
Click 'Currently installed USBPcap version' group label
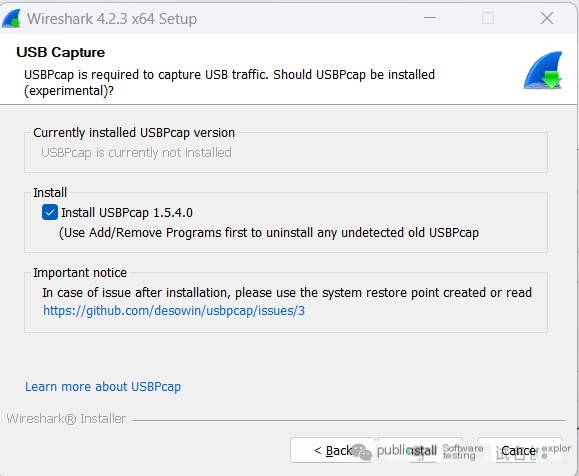tap(134, 133)
